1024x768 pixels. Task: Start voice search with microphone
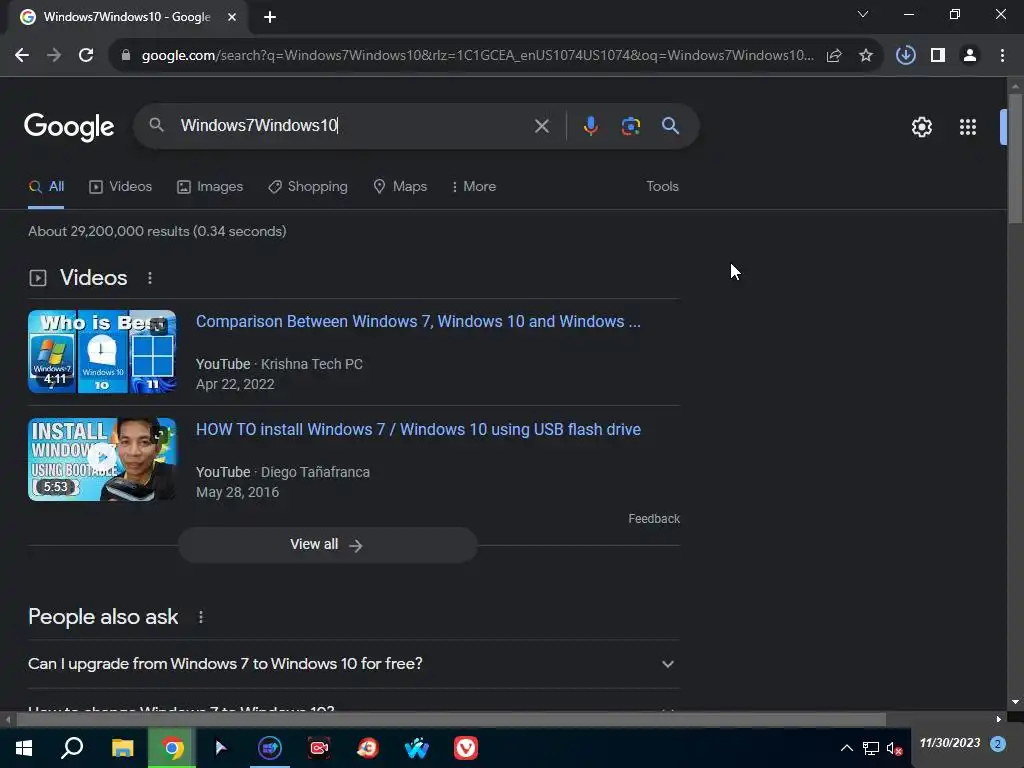pos(590,126)
